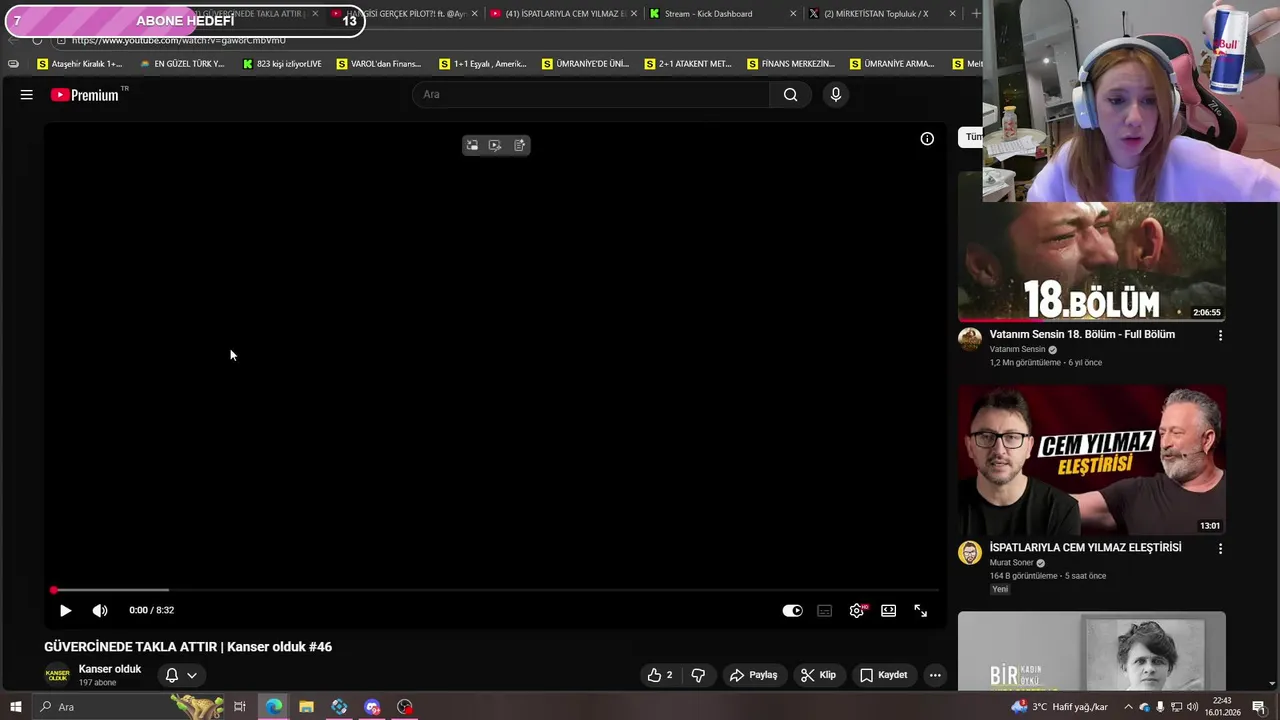Open ÜMRANİYE'DE ÜNİ bookmark
The image size is (1280, 720).
point(585,64)
